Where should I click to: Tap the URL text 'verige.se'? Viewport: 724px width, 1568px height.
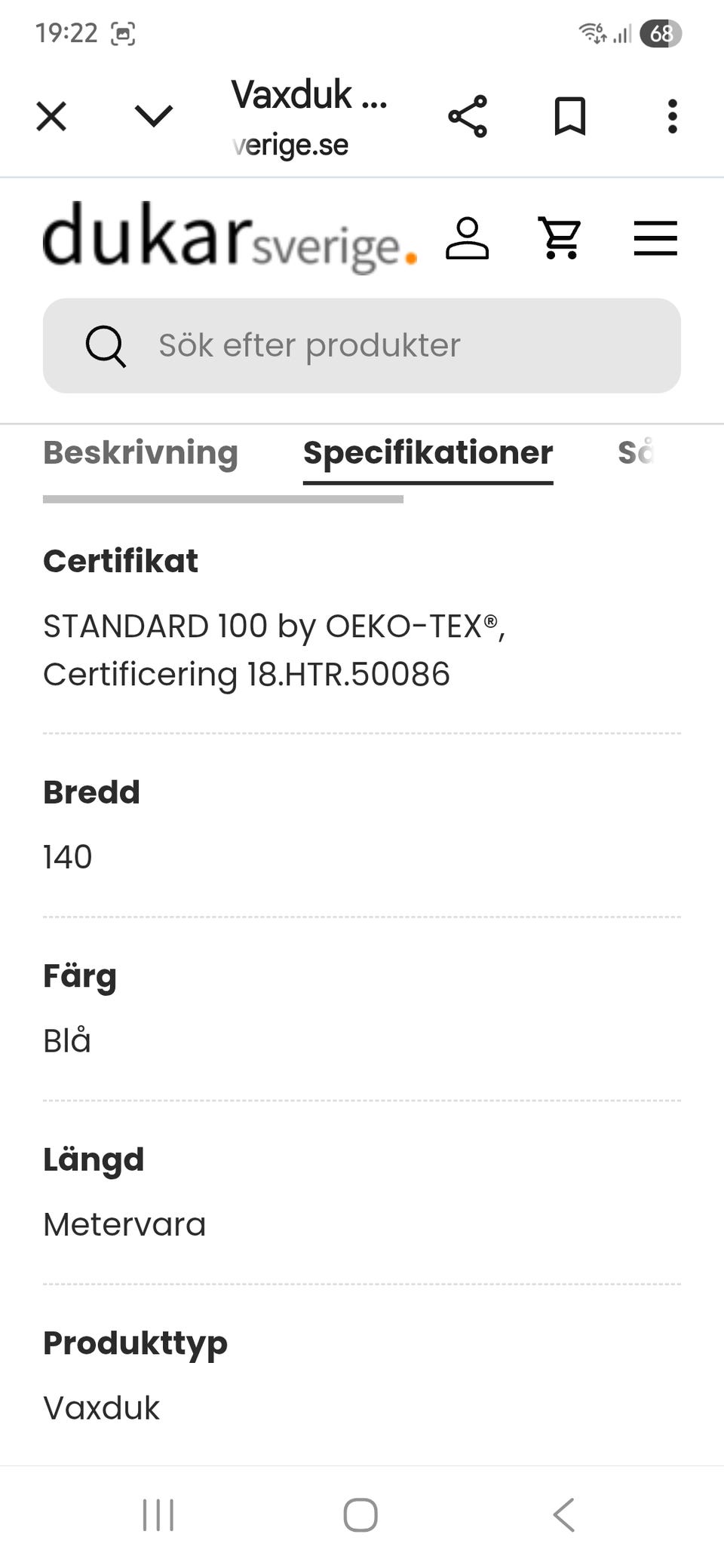tap(291, 145)
